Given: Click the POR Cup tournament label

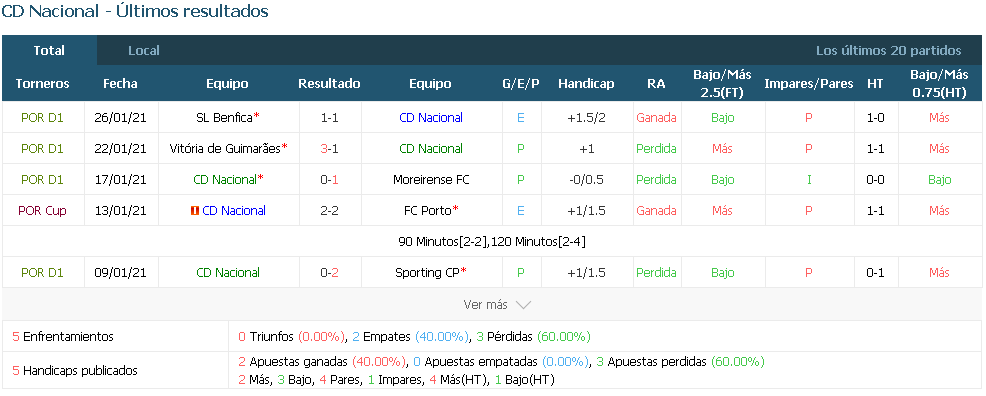Looking at the screenshot, I should point(42,211).
